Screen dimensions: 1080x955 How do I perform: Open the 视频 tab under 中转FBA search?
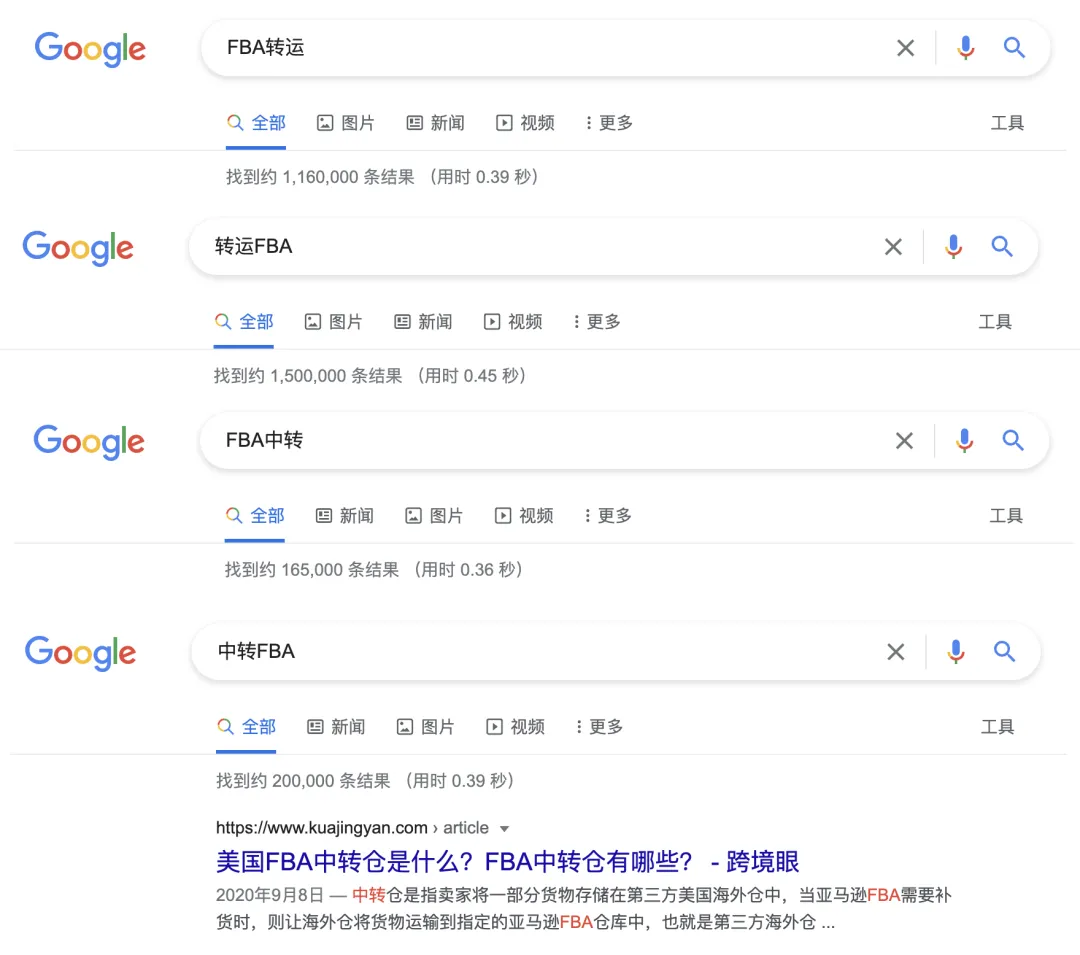coord(516,727)
